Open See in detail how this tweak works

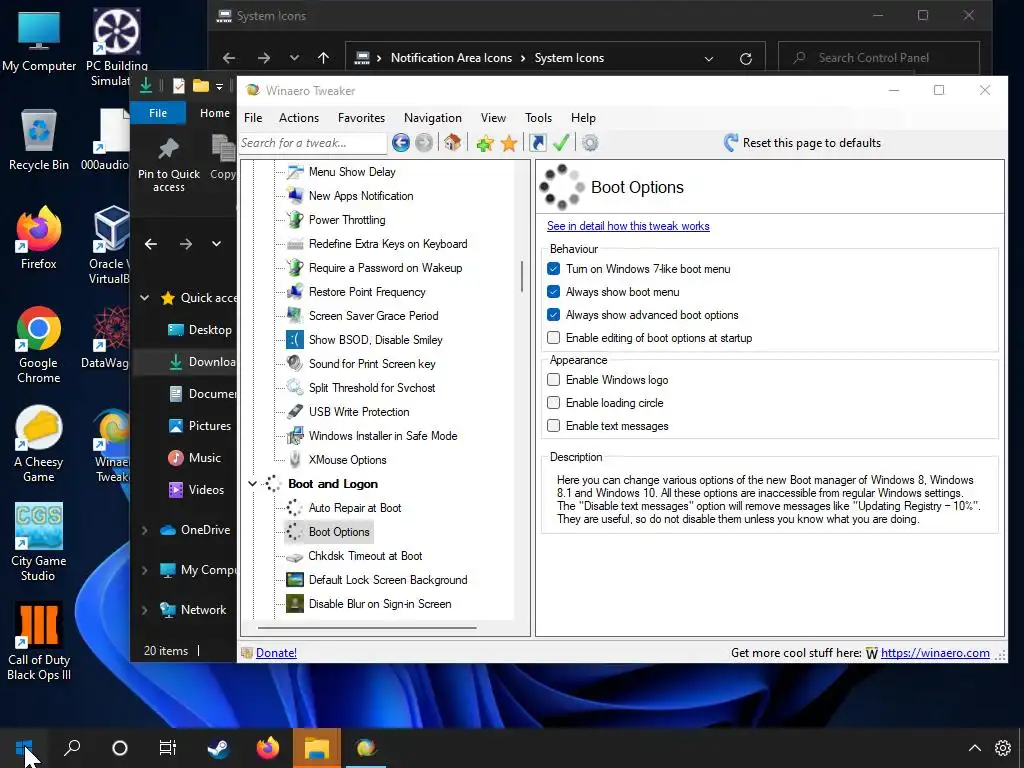click(x=628, y=226)
